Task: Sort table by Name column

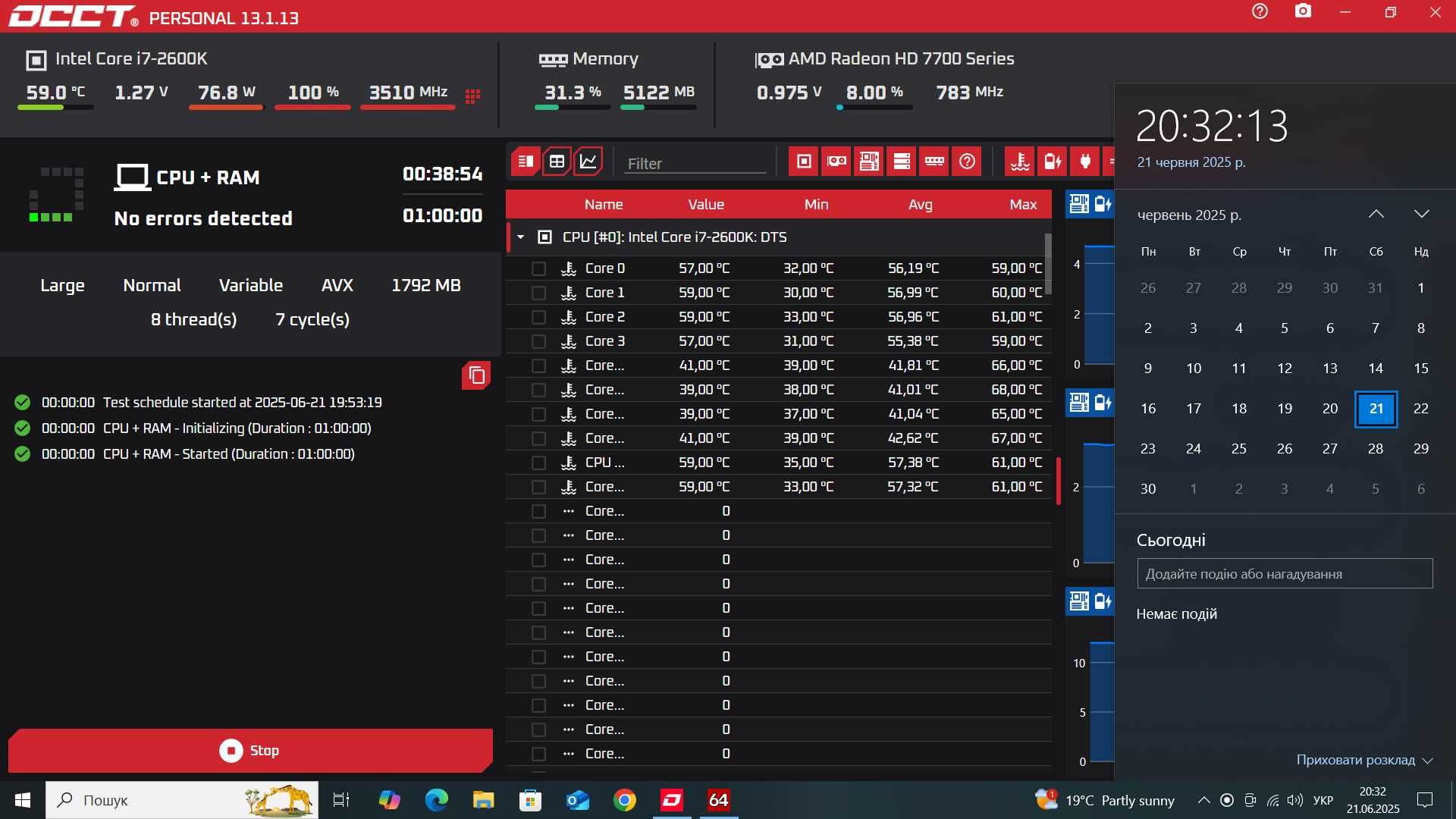Action: [x=604, y=204]
